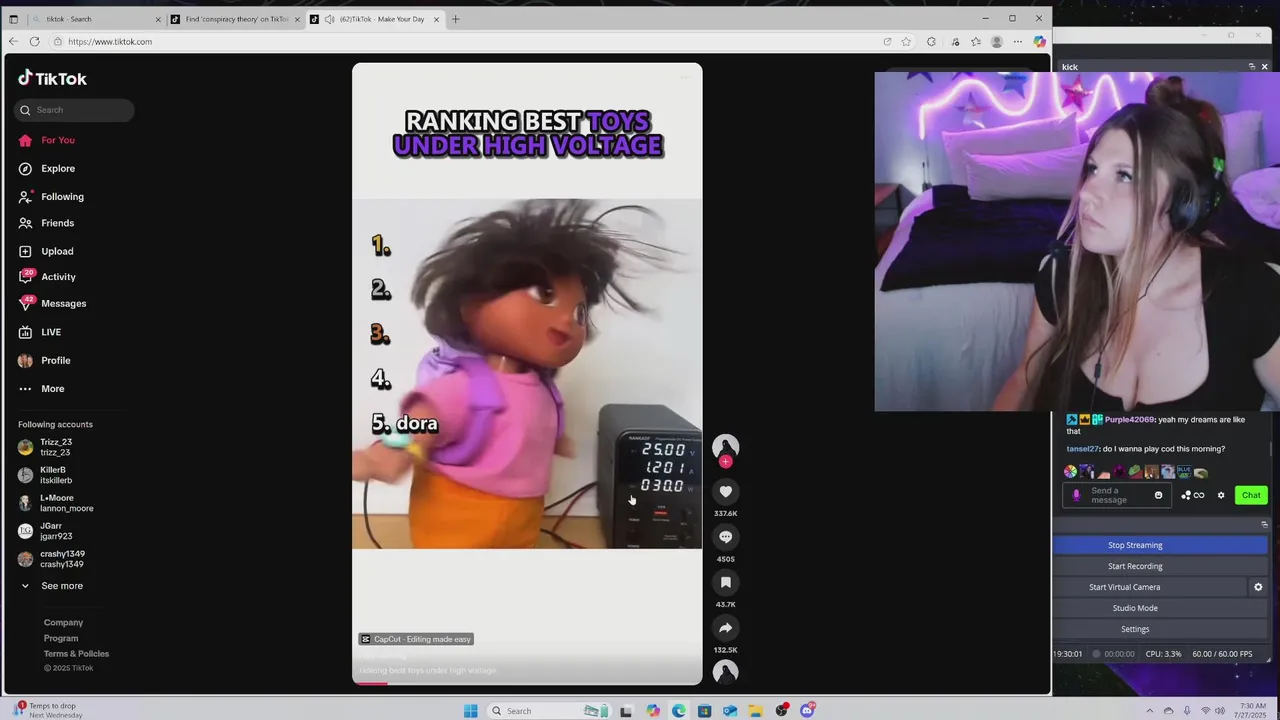Expand the Program footer section

(x=61, y=638)
